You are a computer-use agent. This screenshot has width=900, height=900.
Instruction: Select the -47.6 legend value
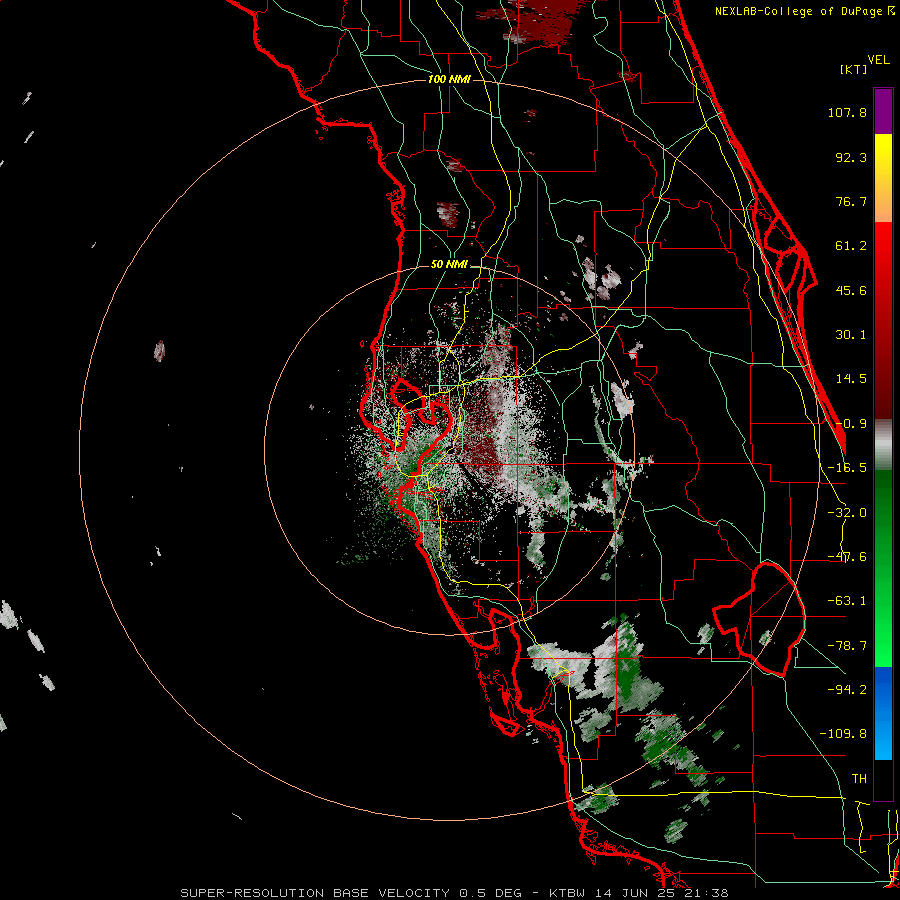tap(847, 557)
